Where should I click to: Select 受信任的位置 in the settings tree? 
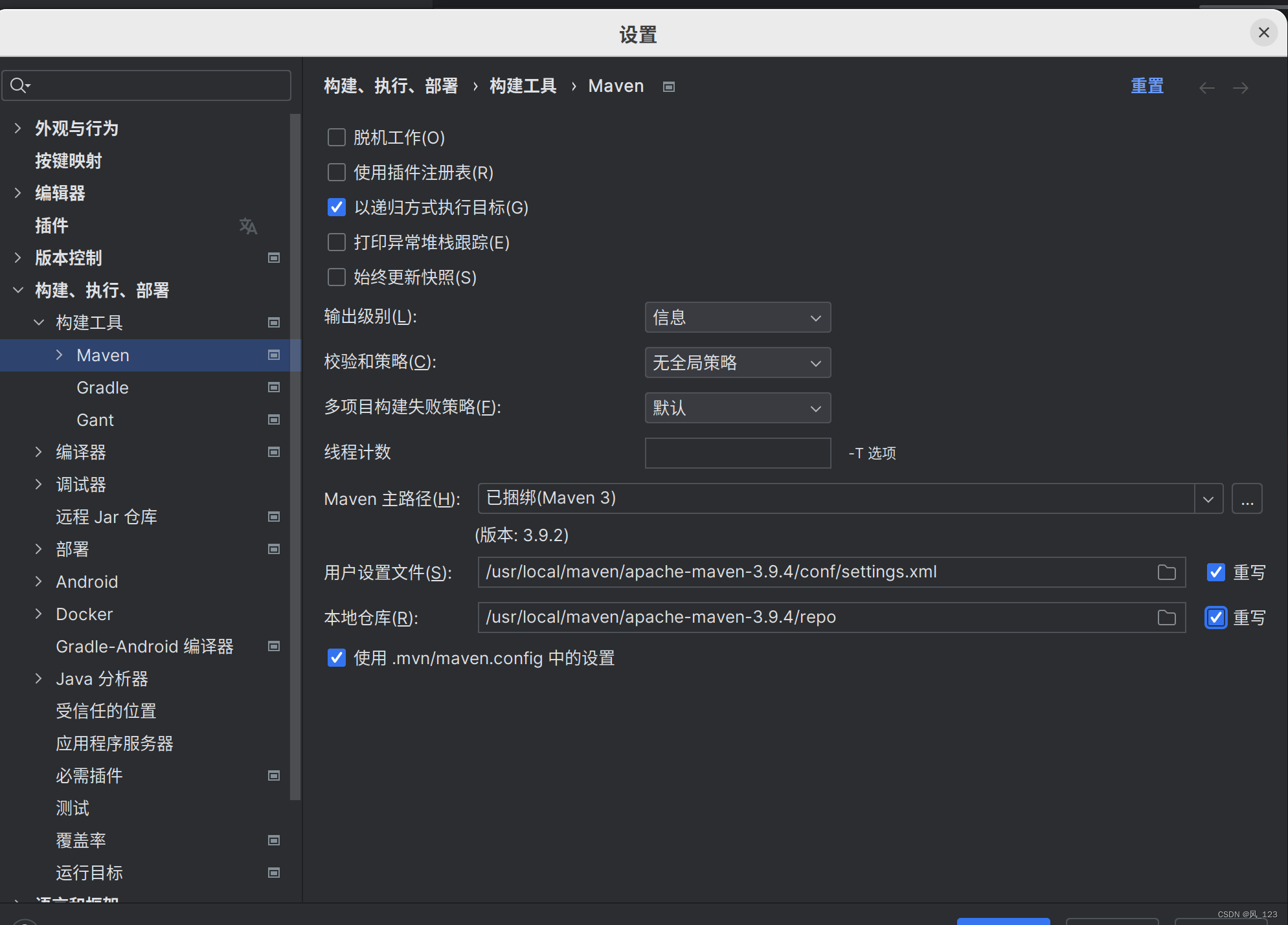(106, 711)
